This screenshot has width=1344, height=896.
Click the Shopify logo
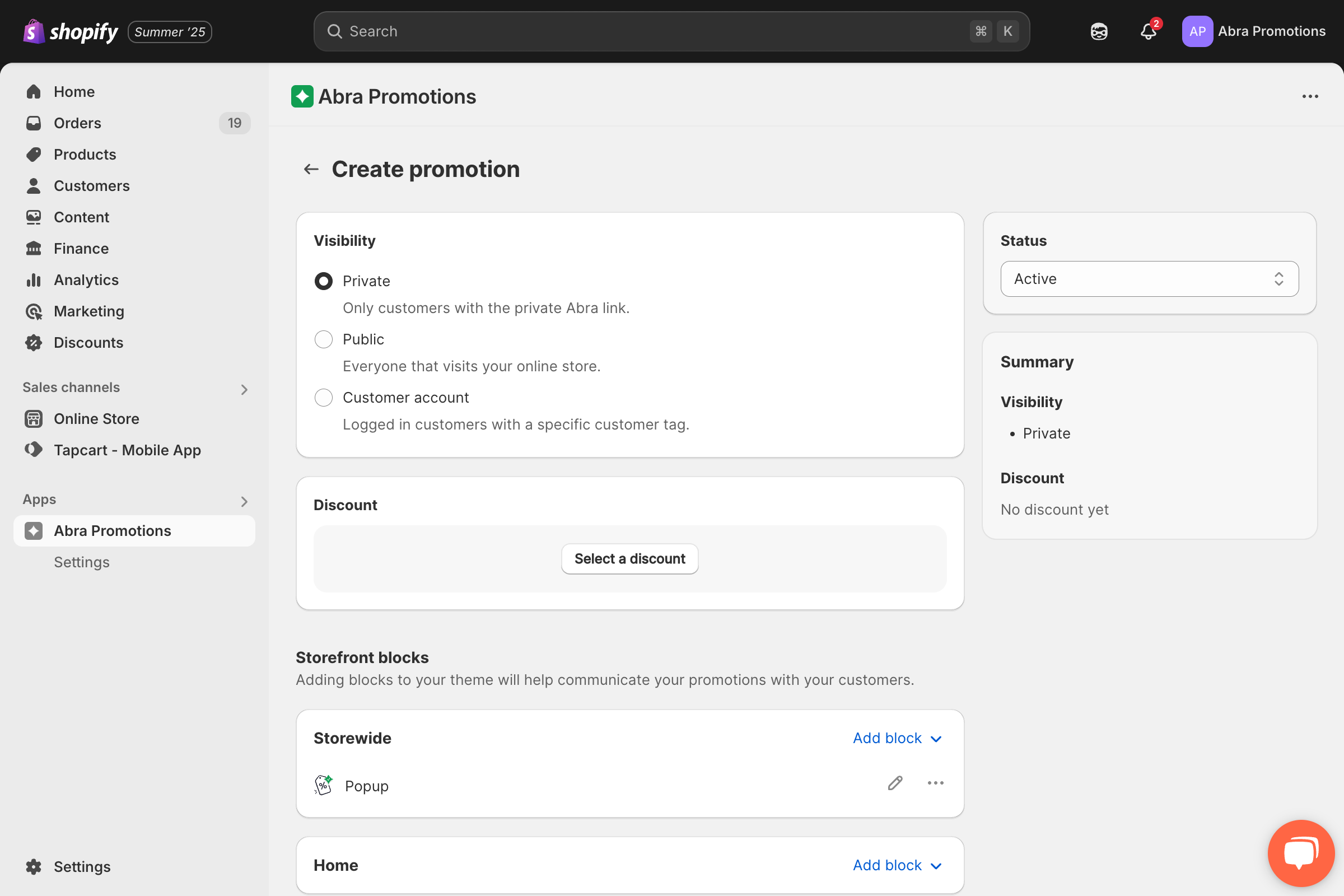tap(71, 31)
